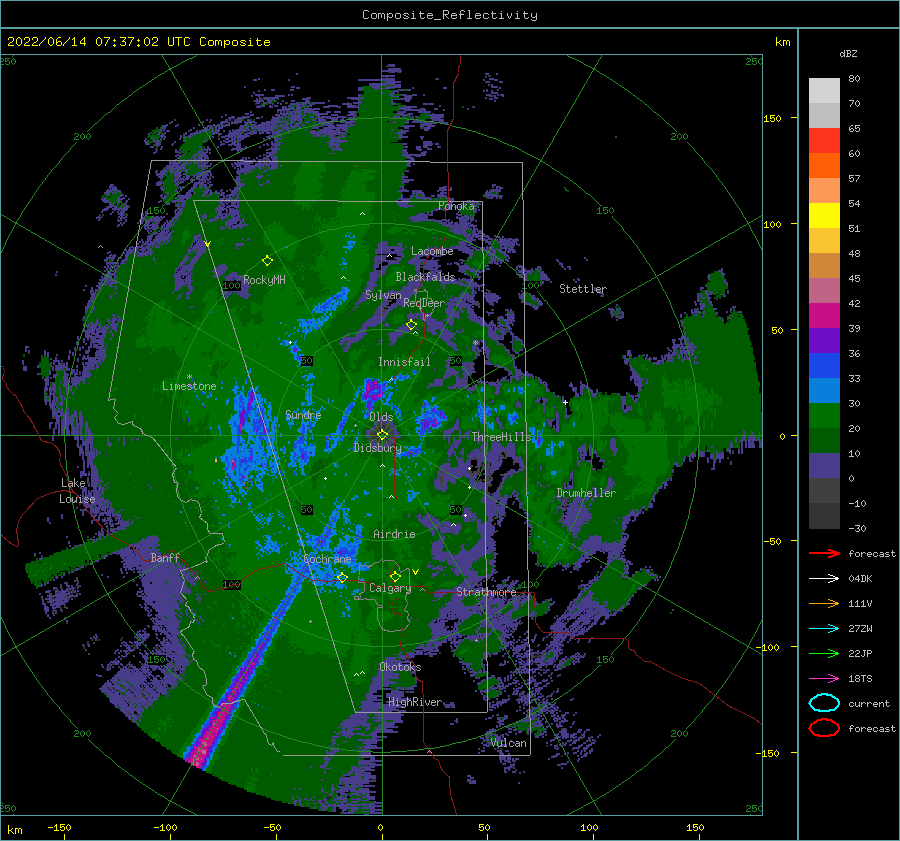
Task: Click the Strathmore label
Action: tap(487, 592)
